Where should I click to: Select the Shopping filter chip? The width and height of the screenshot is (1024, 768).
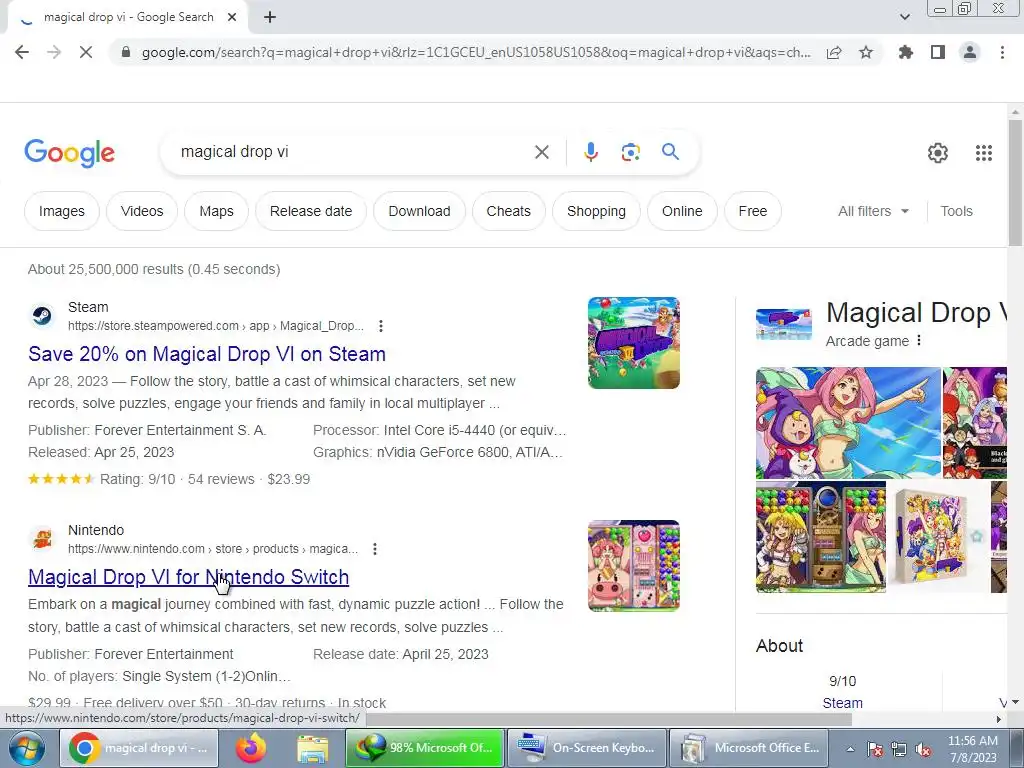[x=596, y=211]
